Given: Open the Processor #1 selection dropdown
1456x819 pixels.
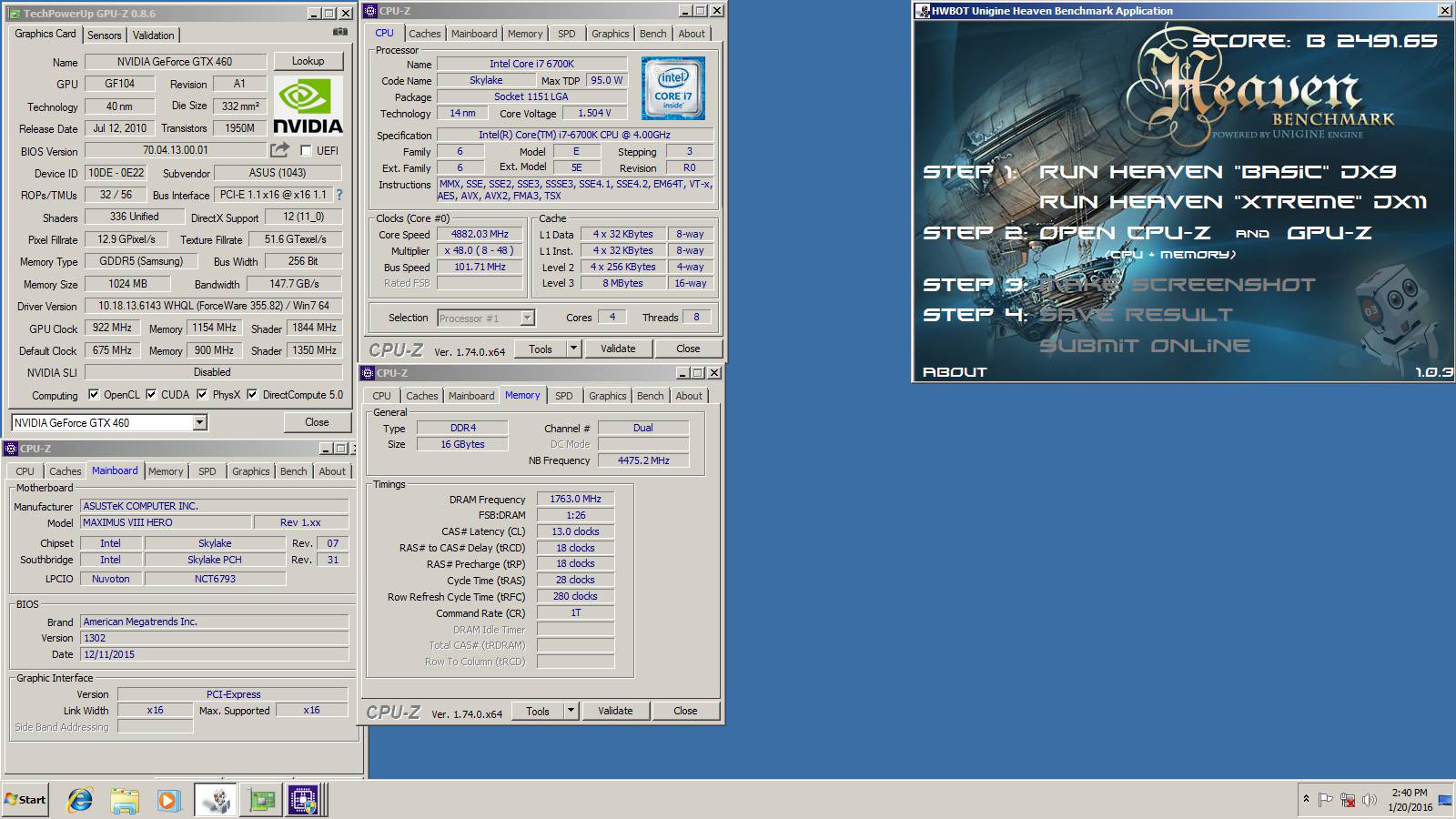Looking at the screenshot, I should (x=527, y=318).
